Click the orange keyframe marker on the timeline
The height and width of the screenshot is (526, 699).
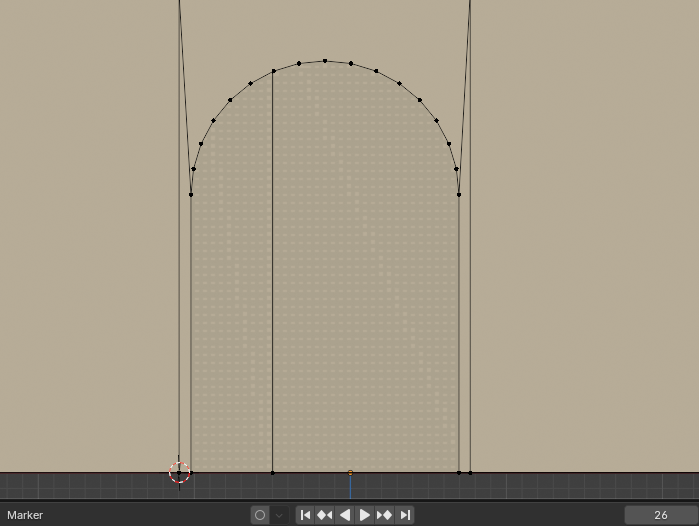[350, 473]
